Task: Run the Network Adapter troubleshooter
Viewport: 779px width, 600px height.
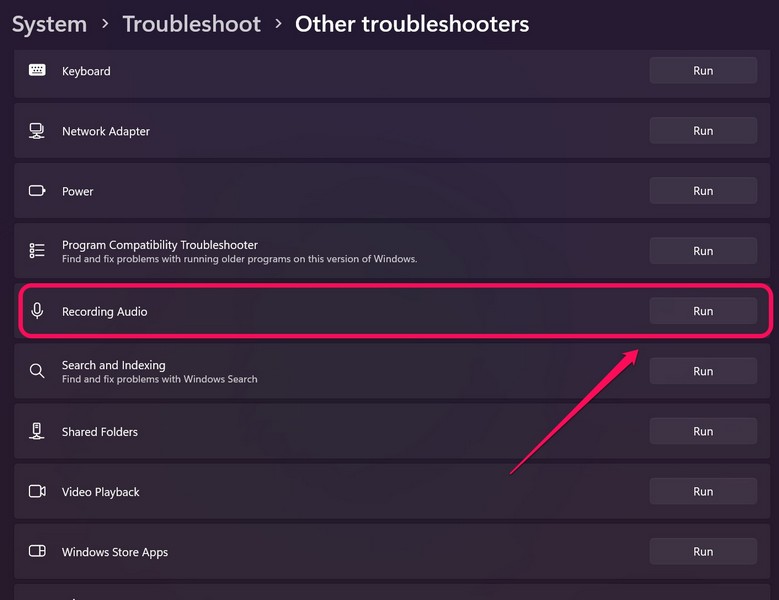Action: tap(703, 131)
